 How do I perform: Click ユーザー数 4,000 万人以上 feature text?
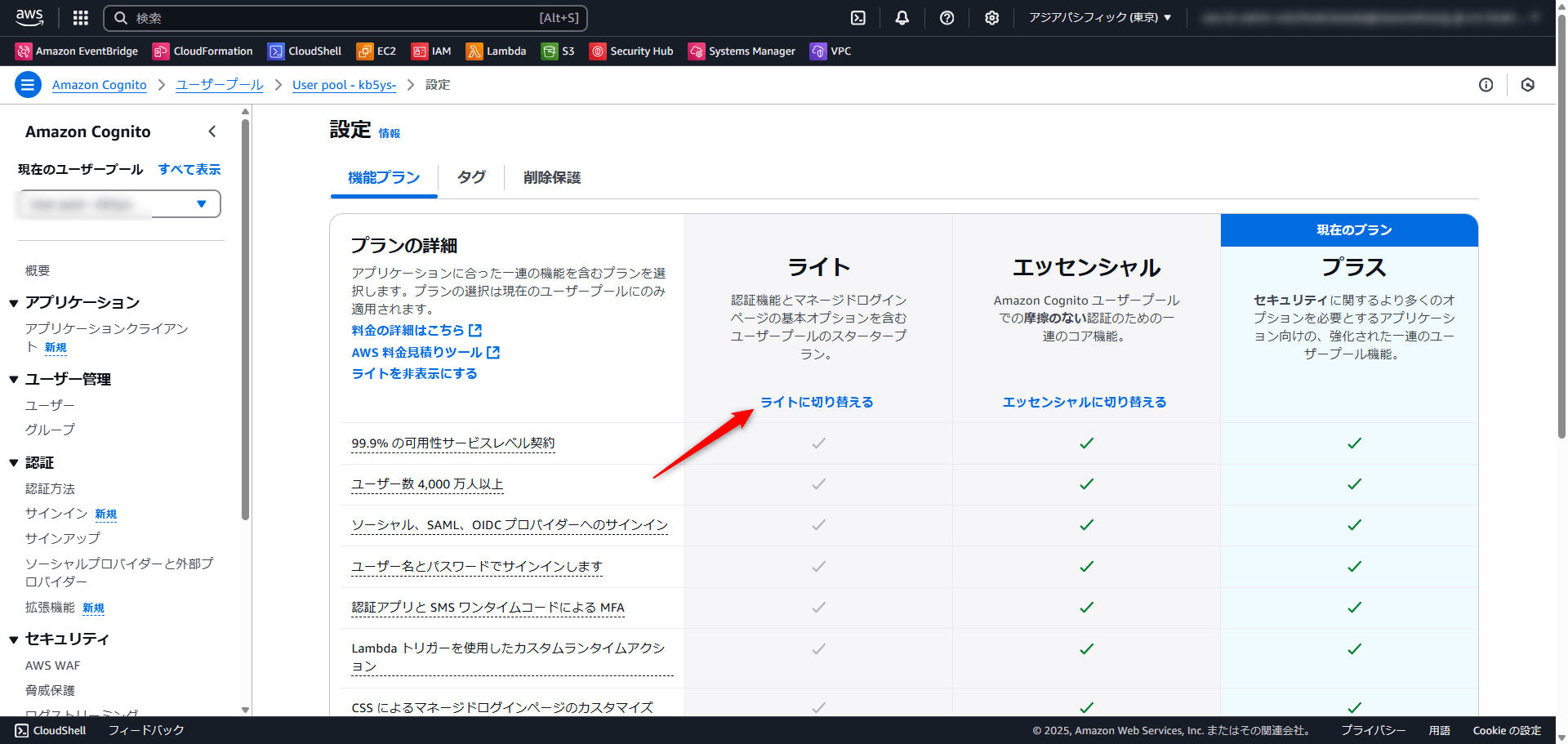pyautogui.click(x=427, y=483)
